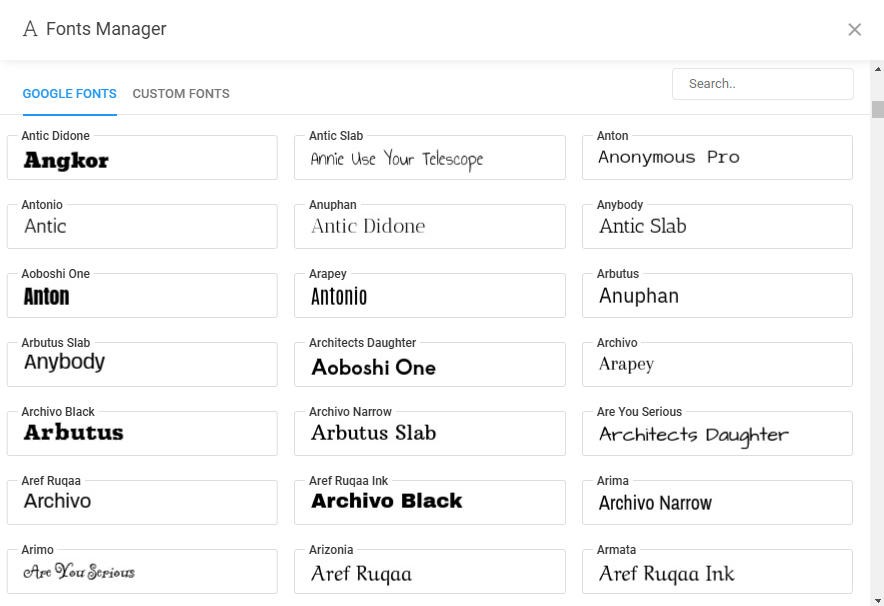The image size is (884, 606).
Task: Click the Archivo Narrow preview text
Action: [655, 503]
